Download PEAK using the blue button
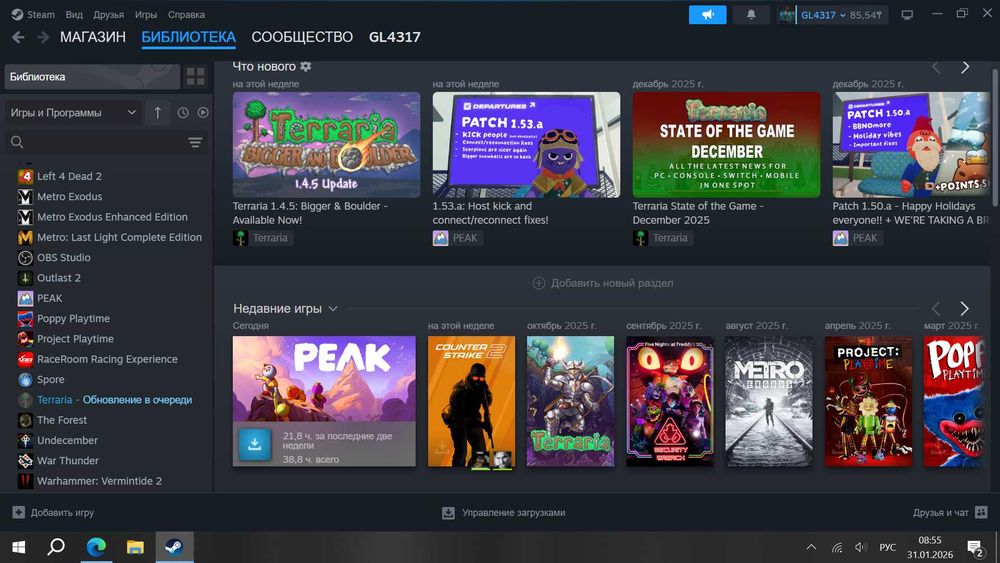Viewport: 1000px width, 563px height. click(254, 444)
